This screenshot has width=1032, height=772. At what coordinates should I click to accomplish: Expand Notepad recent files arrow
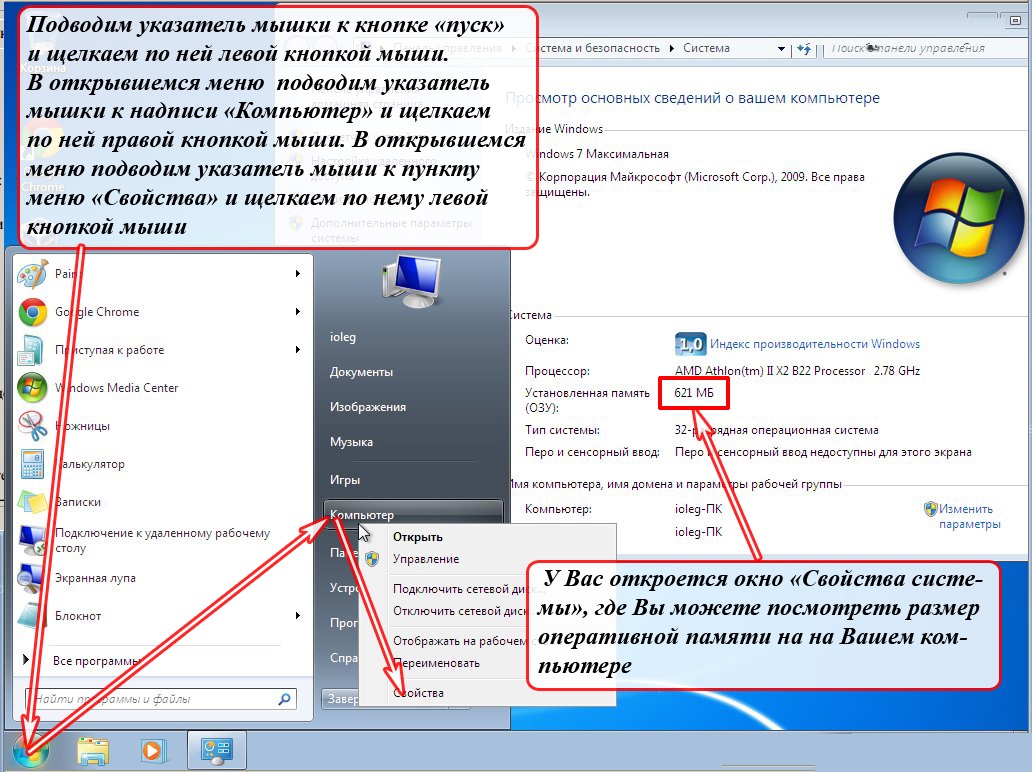coord(297,616)
